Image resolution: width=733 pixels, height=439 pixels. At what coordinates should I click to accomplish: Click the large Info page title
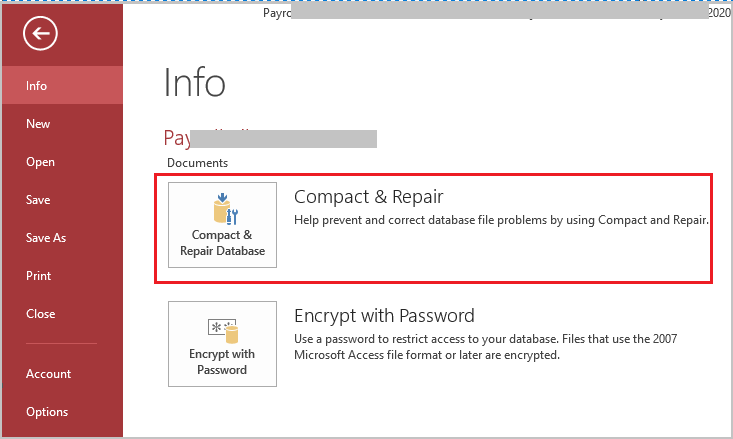[x=194, y=82]
